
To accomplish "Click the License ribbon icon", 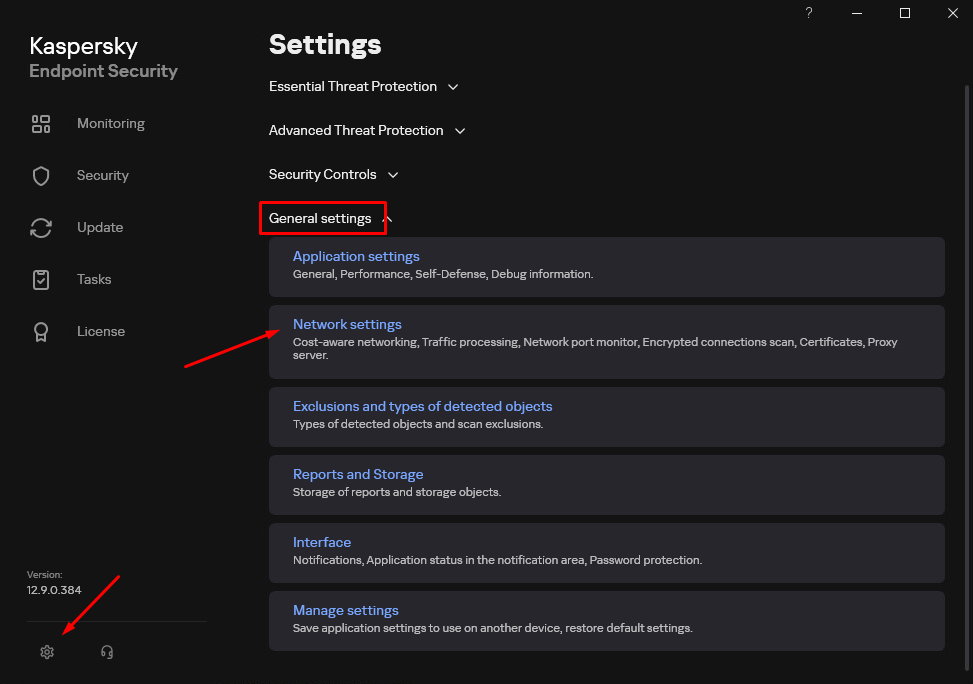I will click(x=41, y=332).
